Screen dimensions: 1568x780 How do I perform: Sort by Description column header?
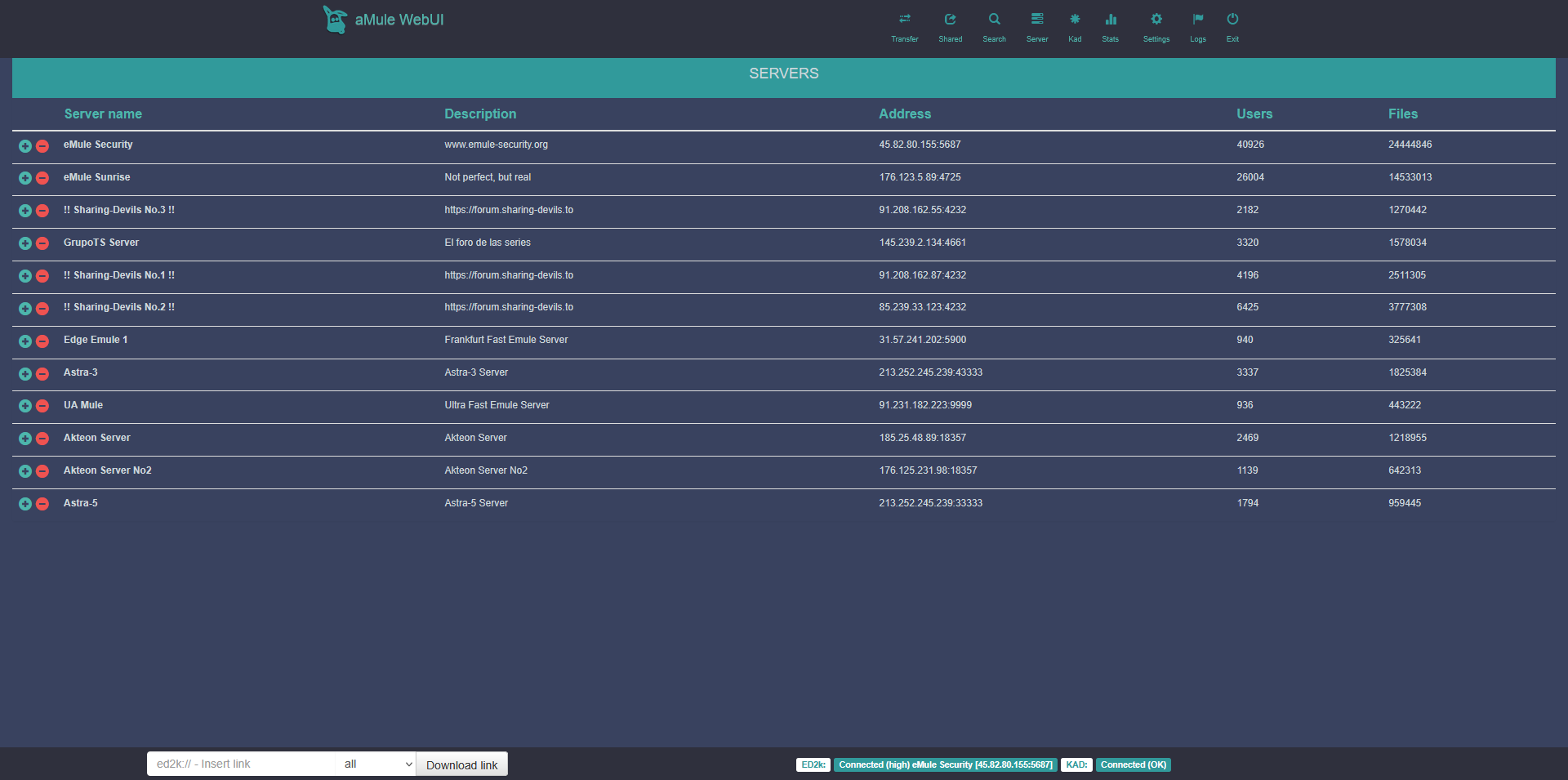480,114
